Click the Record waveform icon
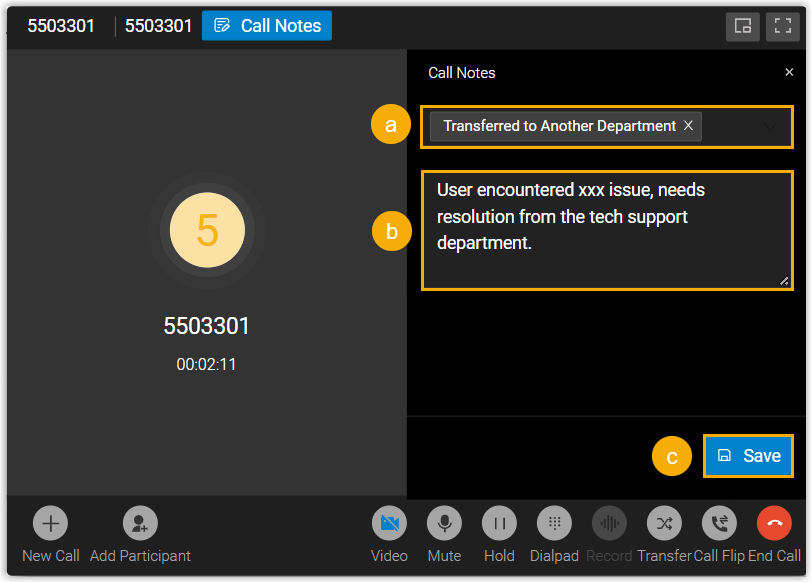Screen dimensions: 812x583 point(609,523)
